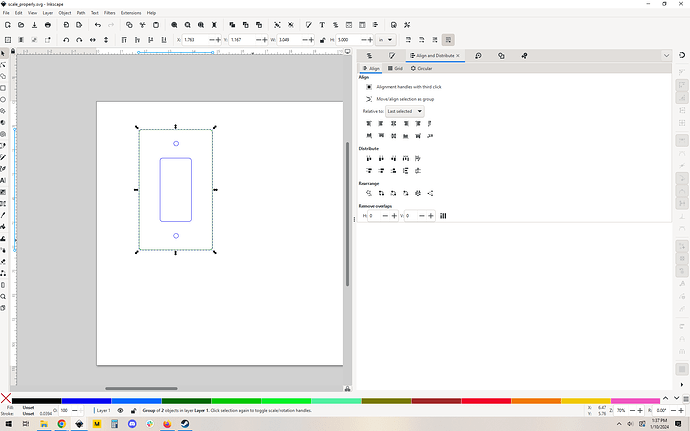This screenshot has height=431, width=690.
Task: Open Inkscape from Windows taskbar
Action: 79,424
